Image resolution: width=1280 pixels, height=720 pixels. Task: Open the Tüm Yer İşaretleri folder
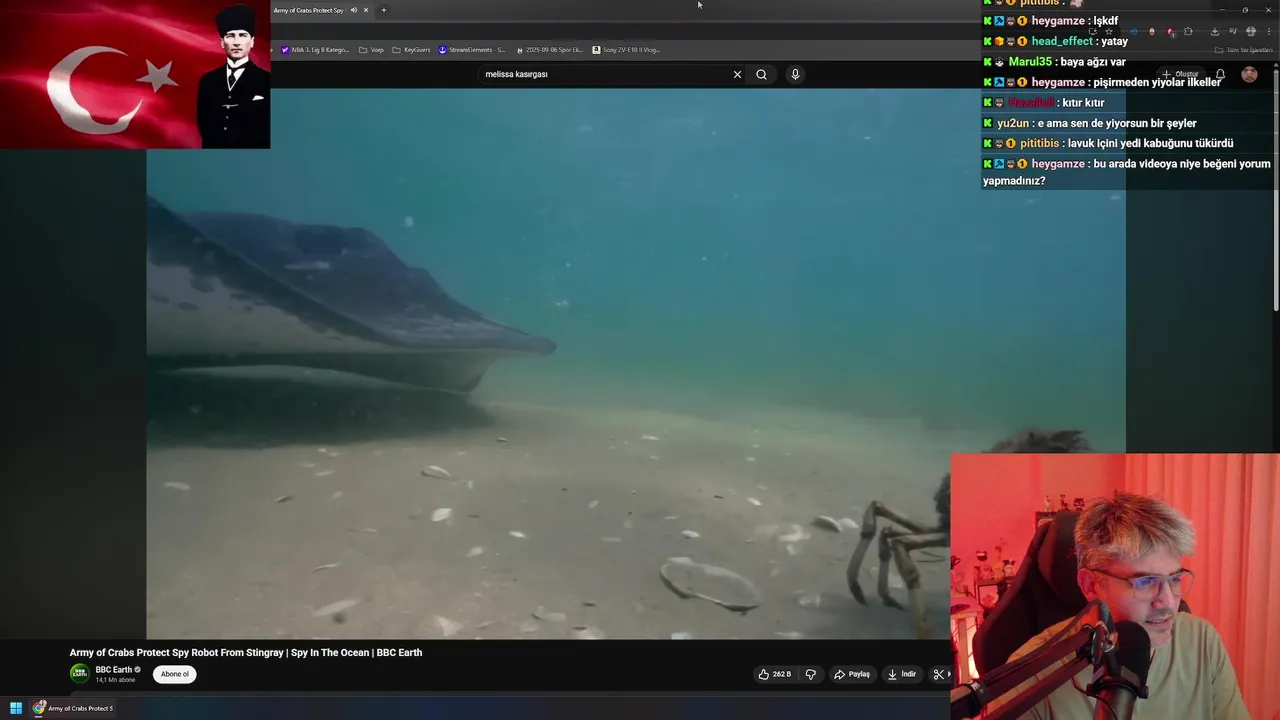(1244, 50)
